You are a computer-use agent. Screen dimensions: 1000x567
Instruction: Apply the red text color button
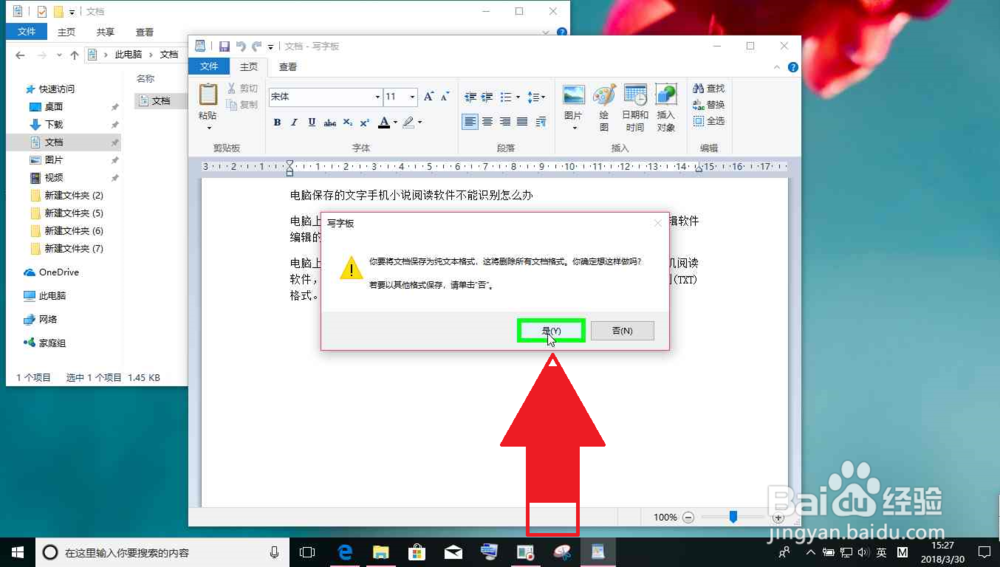coord(384,122)
